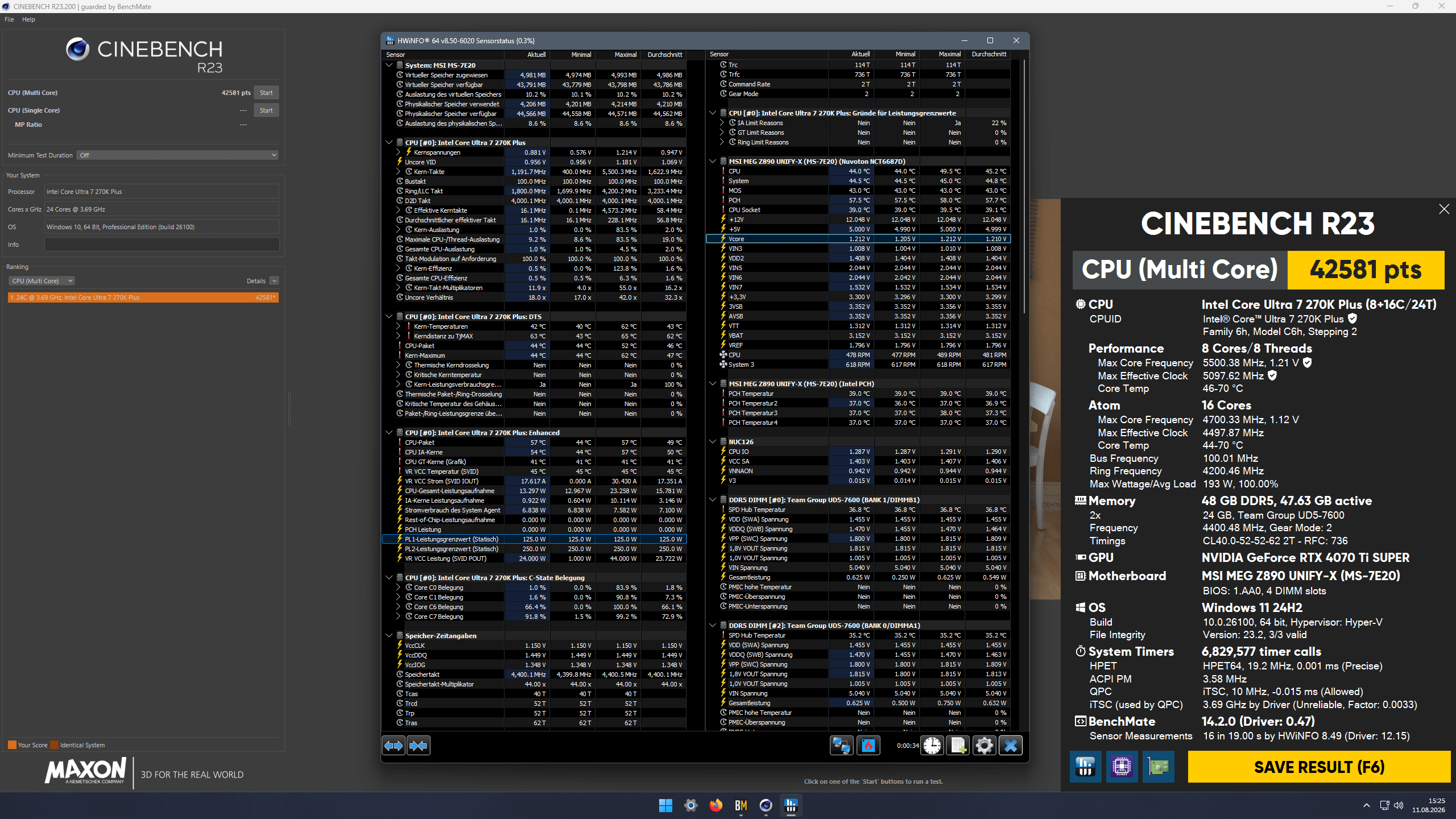
Task: Open Settings from the taskbar
Action: click(x=690, y=805)
